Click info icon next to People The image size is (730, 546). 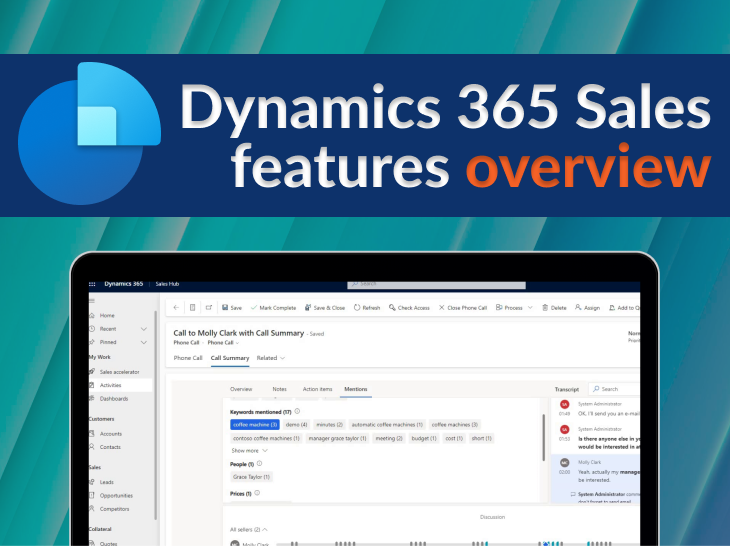tap(259, 464)
